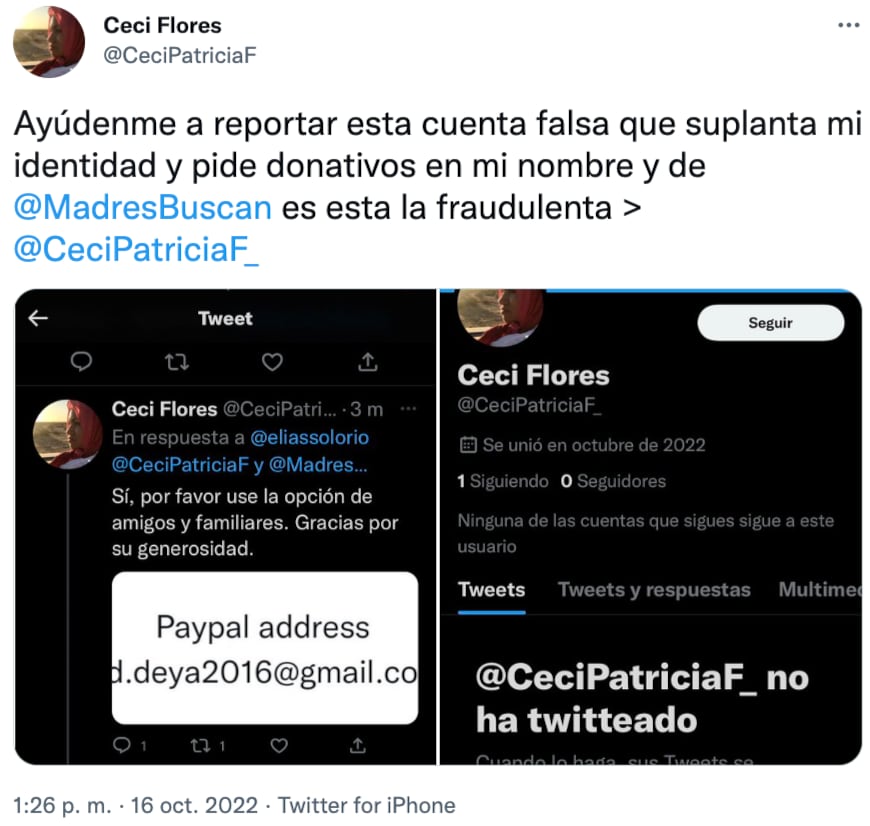Screen dimensions: 870x826
Task: Click the back arrow beside Tweet header
Action: tap(38, 318)
